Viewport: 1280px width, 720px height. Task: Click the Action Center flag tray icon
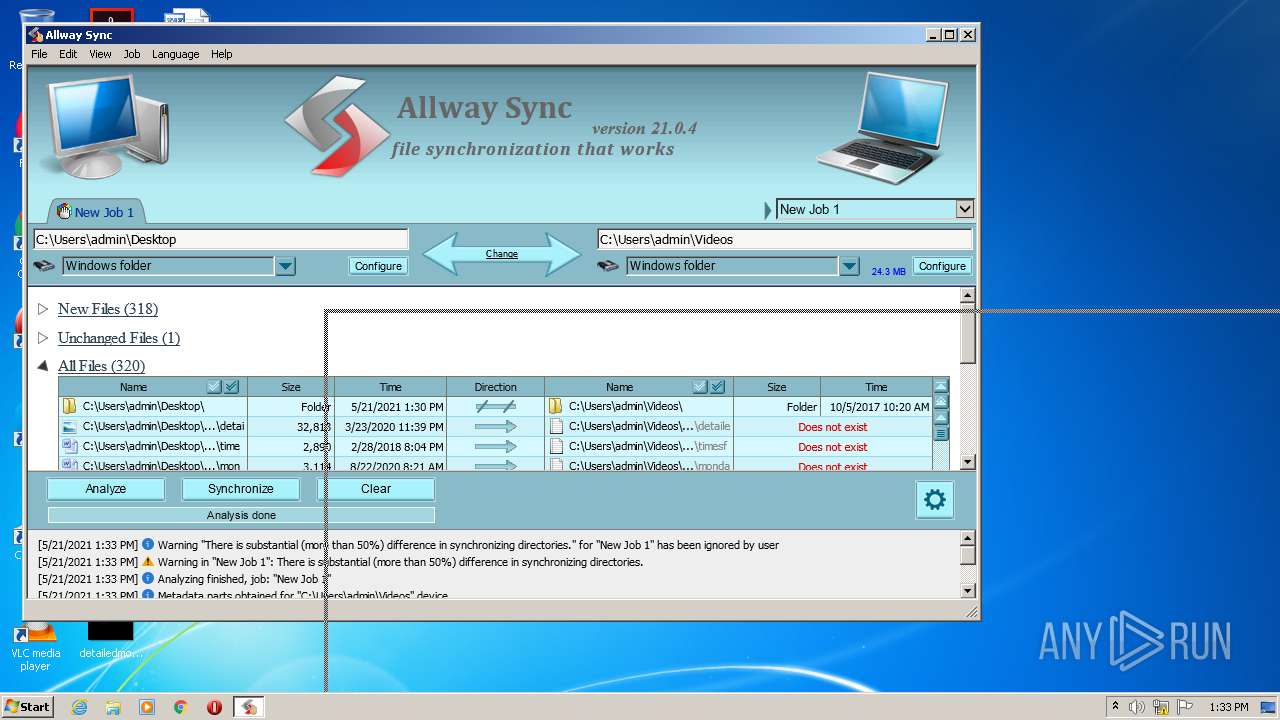[1184, 707]
